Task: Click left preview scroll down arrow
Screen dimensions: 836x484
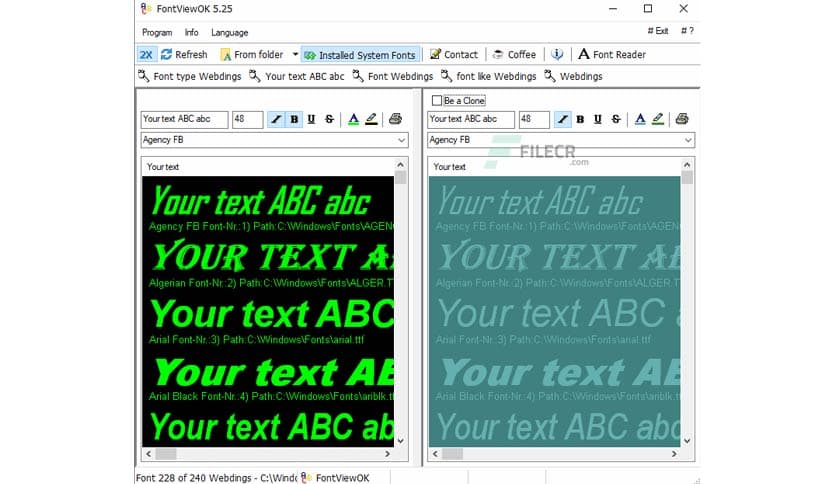Action: [400, 441]
